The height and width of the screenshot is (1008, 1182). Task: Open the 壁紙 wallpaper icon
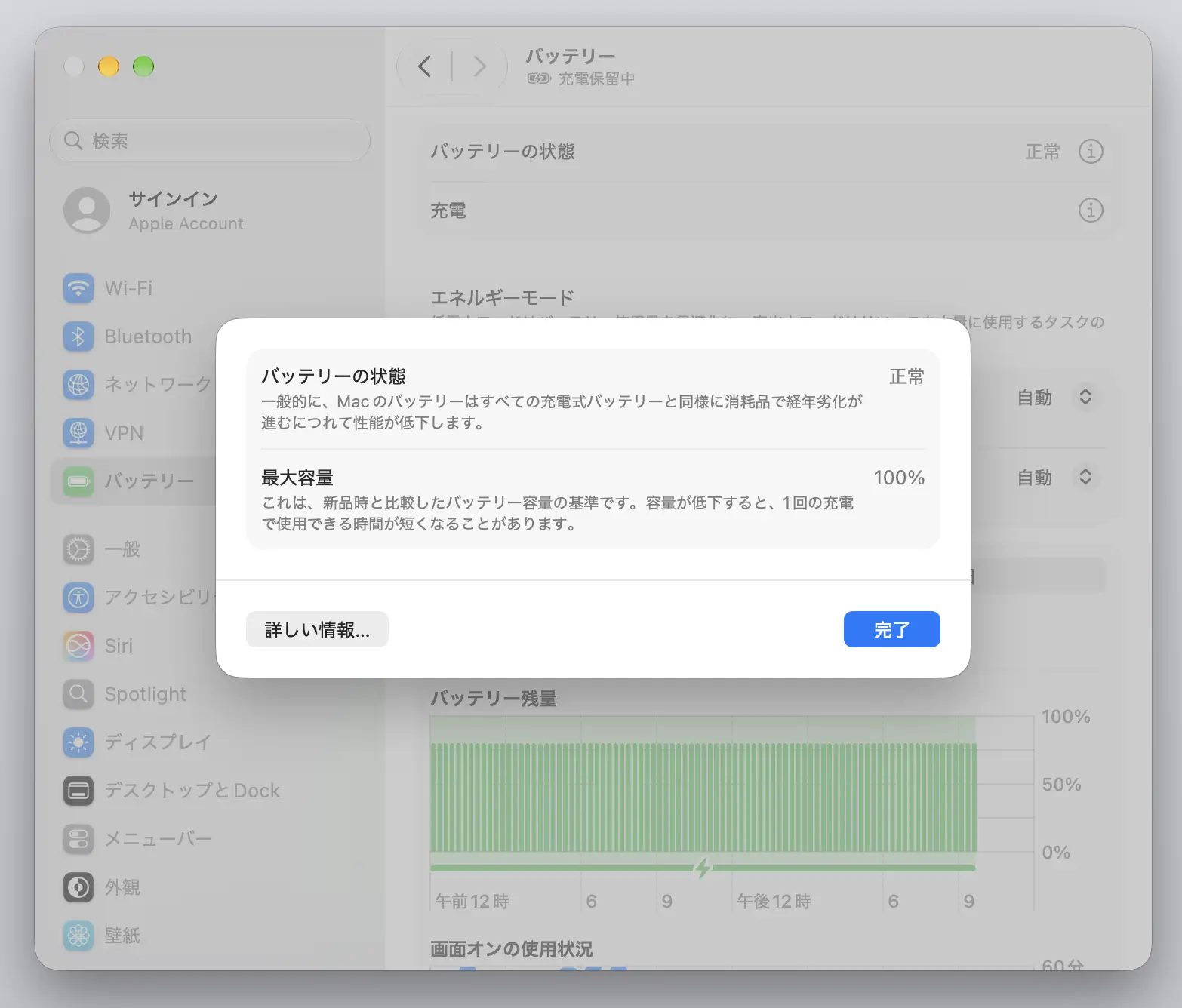78,936
